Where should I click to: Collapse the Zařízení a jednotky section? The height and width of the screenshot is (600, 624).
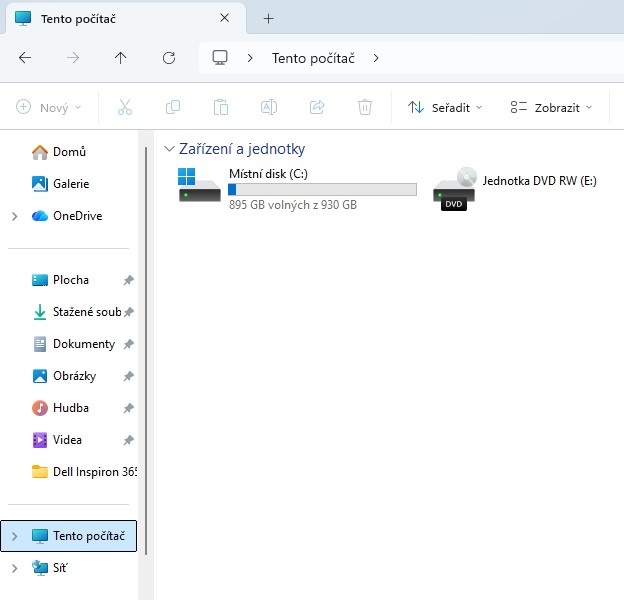click(x=168, y=149)
